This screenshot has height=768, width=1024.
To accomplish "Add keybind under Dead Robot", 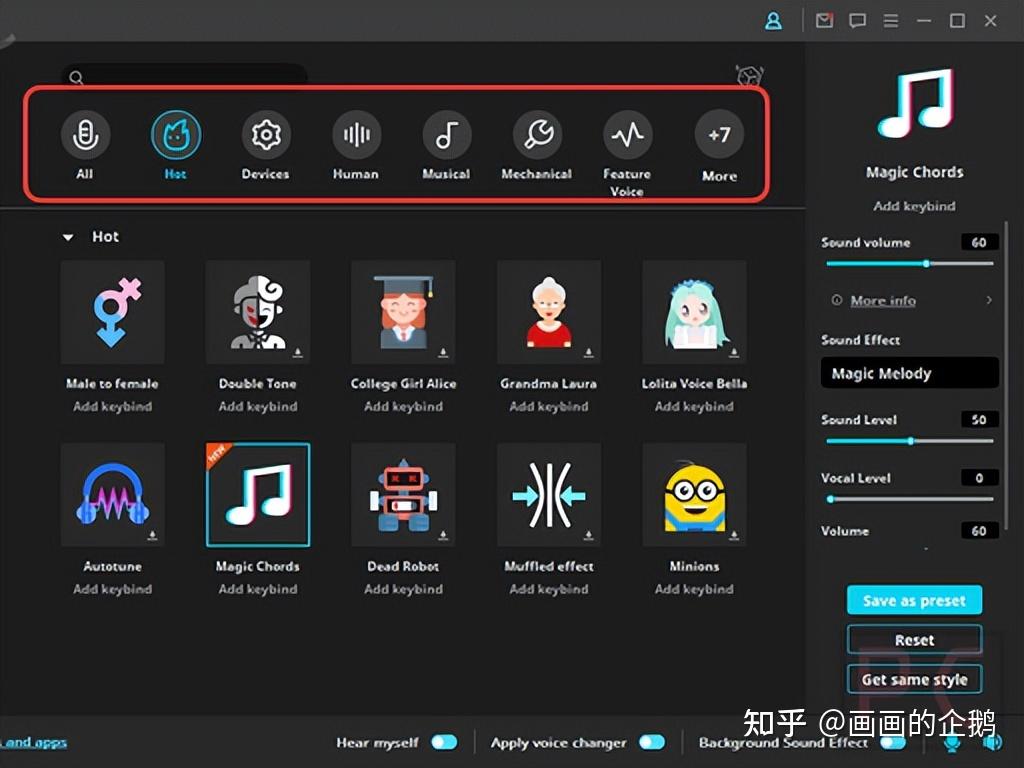I will (404, 589).
